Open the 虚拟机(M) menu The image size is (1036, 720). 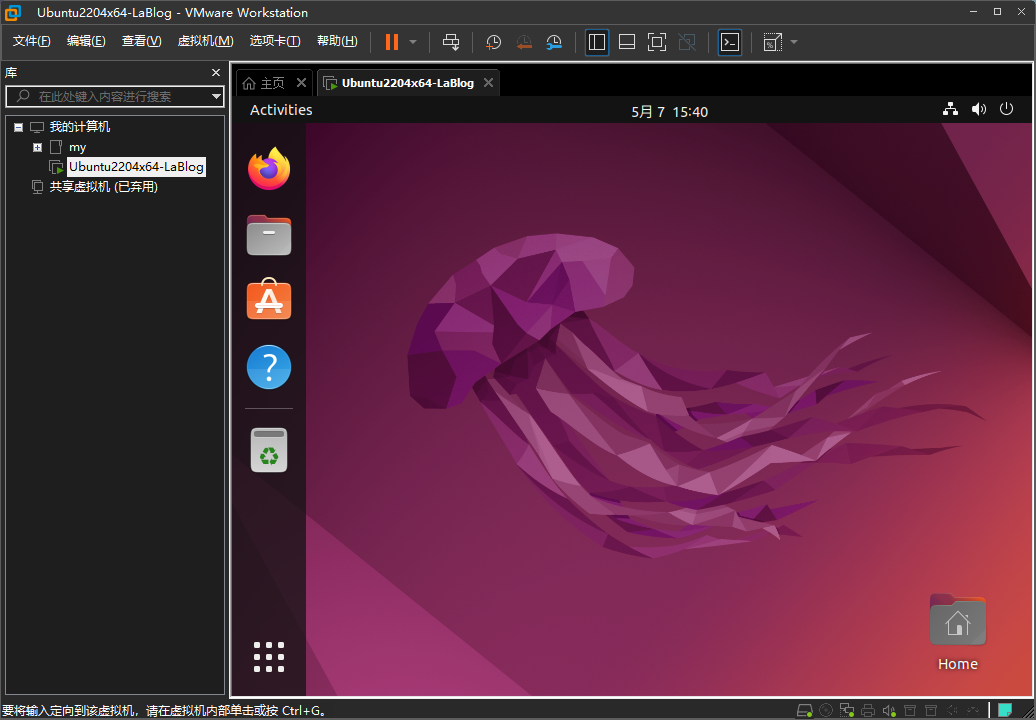(x=205, y=41)
